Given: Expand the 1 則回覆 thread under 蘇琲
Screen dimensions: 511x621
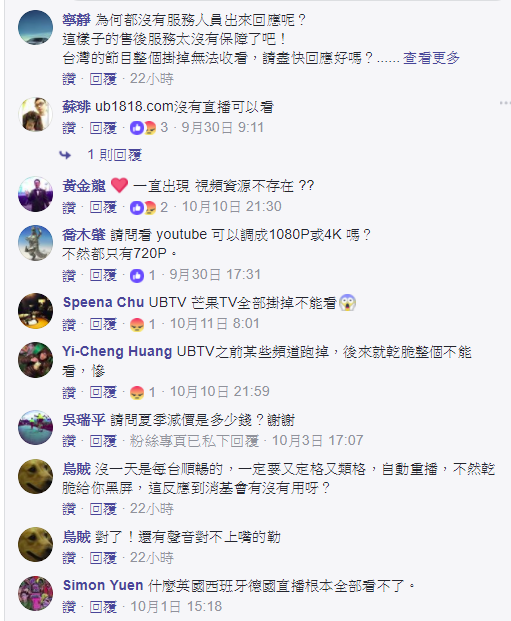Looking at the screenshot, I should coord(114,155).
